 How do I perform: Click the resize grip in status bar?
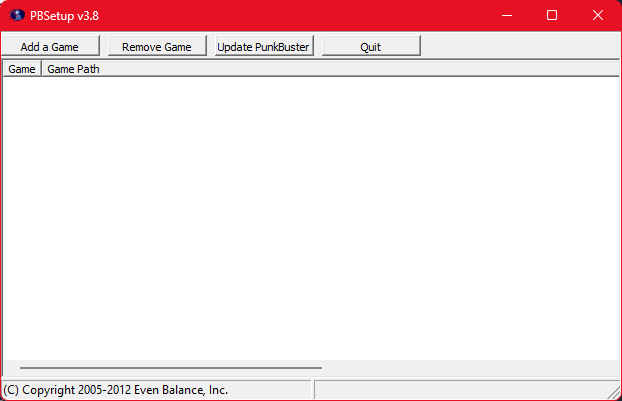(x=614, y=392)
